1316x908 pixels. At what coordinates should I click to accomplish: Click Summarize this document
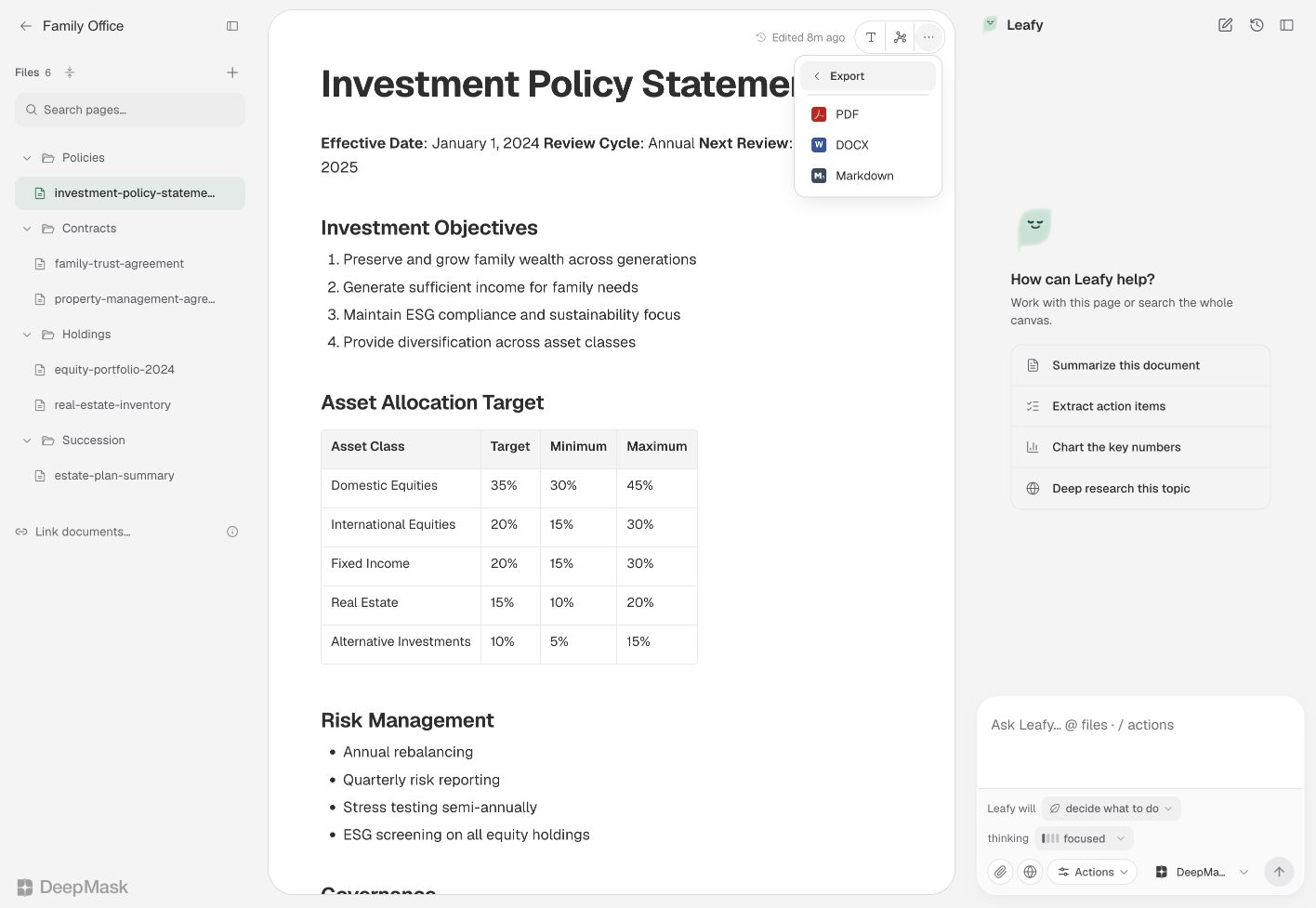tap(1140, 365)
